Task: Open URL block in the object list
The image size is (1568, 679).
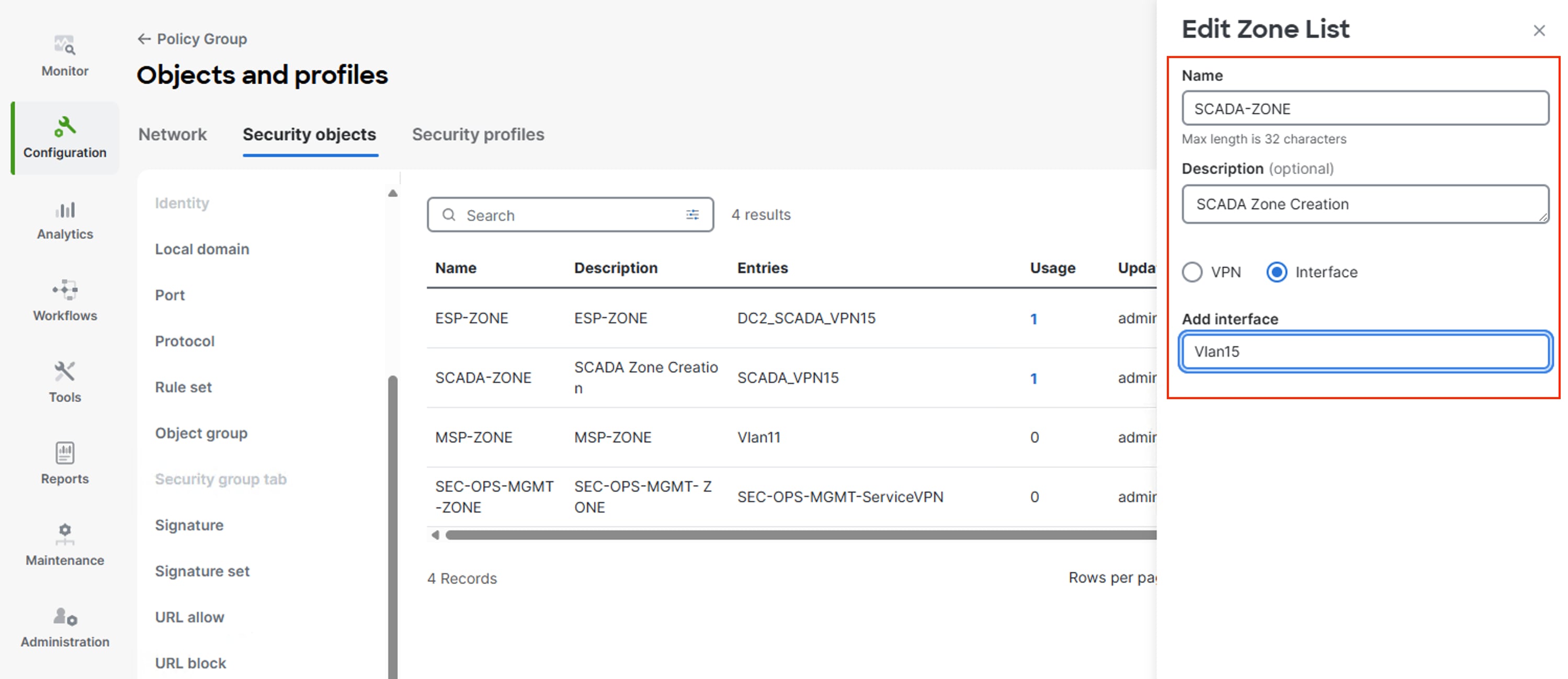Action: (x=190, y=663)
